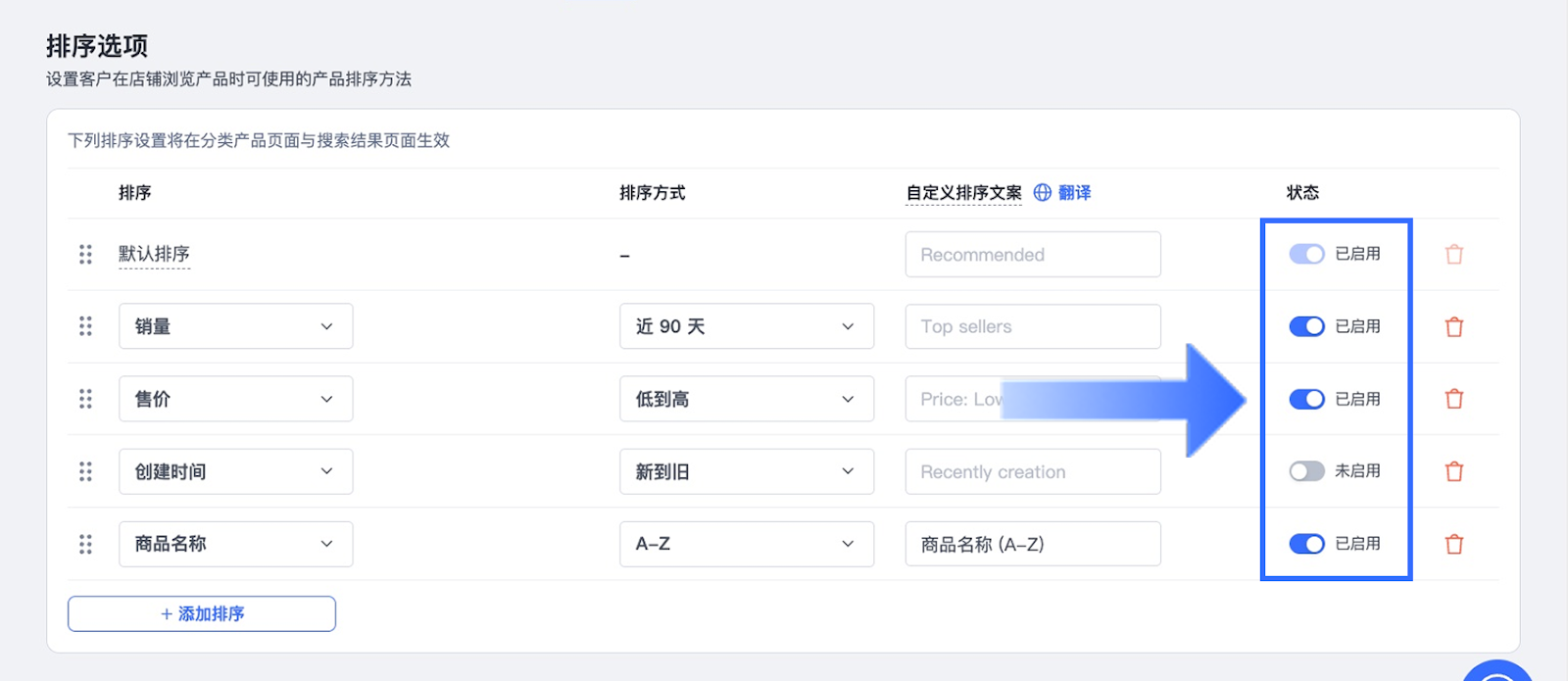
Task: Click drag handle of 创建时间 row
Action: (85, 471)
